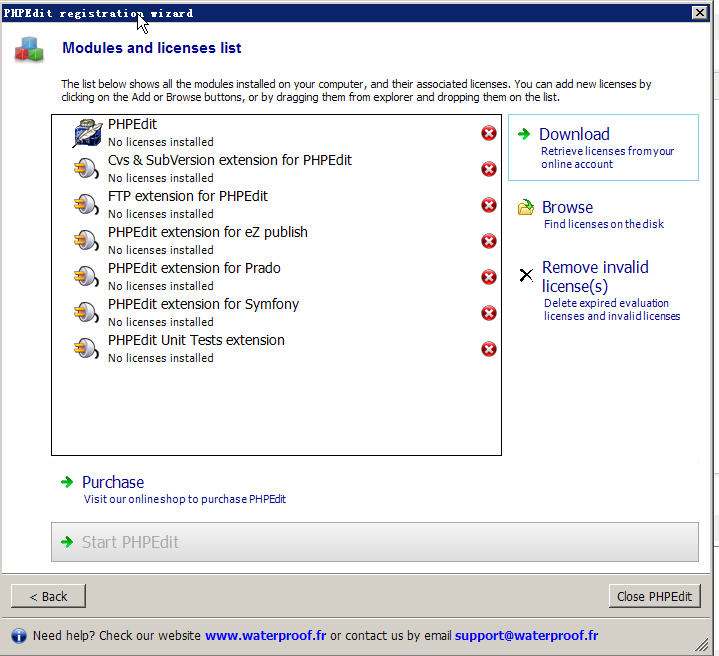The width and height of the screenshot is (719, 656).
Task: Click red error icon for Symfony extension
Action: pyautogui.click(x=489, y=313)
